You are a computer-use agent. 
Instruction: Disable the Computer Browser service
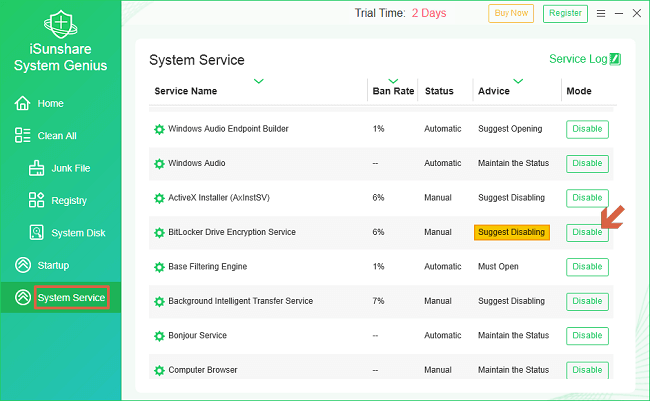587,370
